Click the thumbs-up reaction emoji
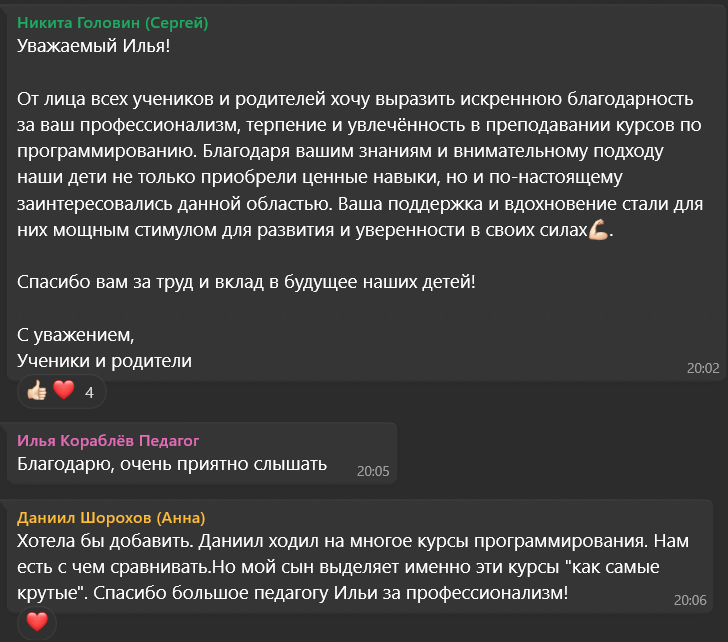This screenshot has width=728, height=642. coord(37,390)
